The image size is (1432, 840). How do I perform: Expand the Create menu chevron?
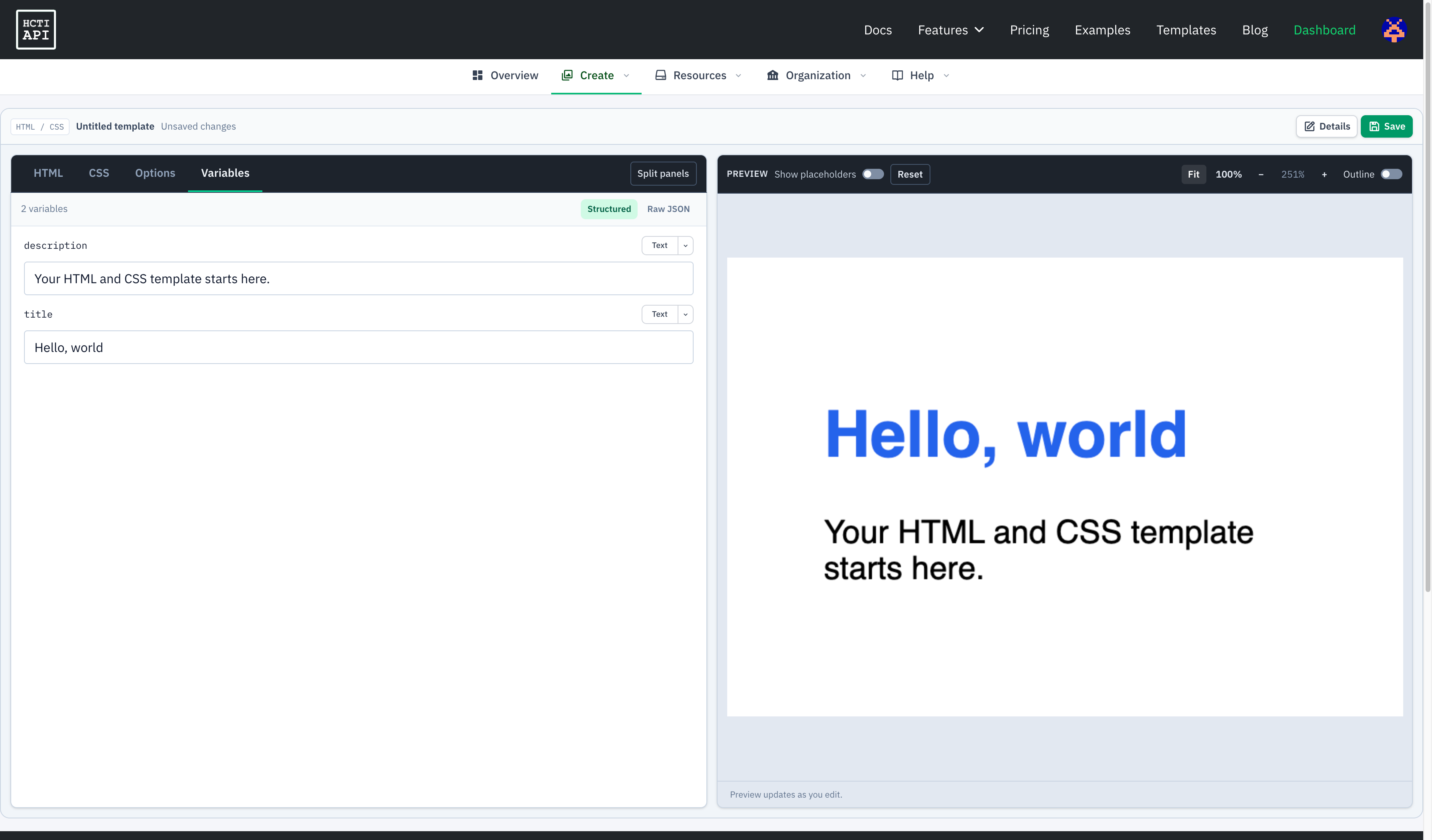click(627, 76)
